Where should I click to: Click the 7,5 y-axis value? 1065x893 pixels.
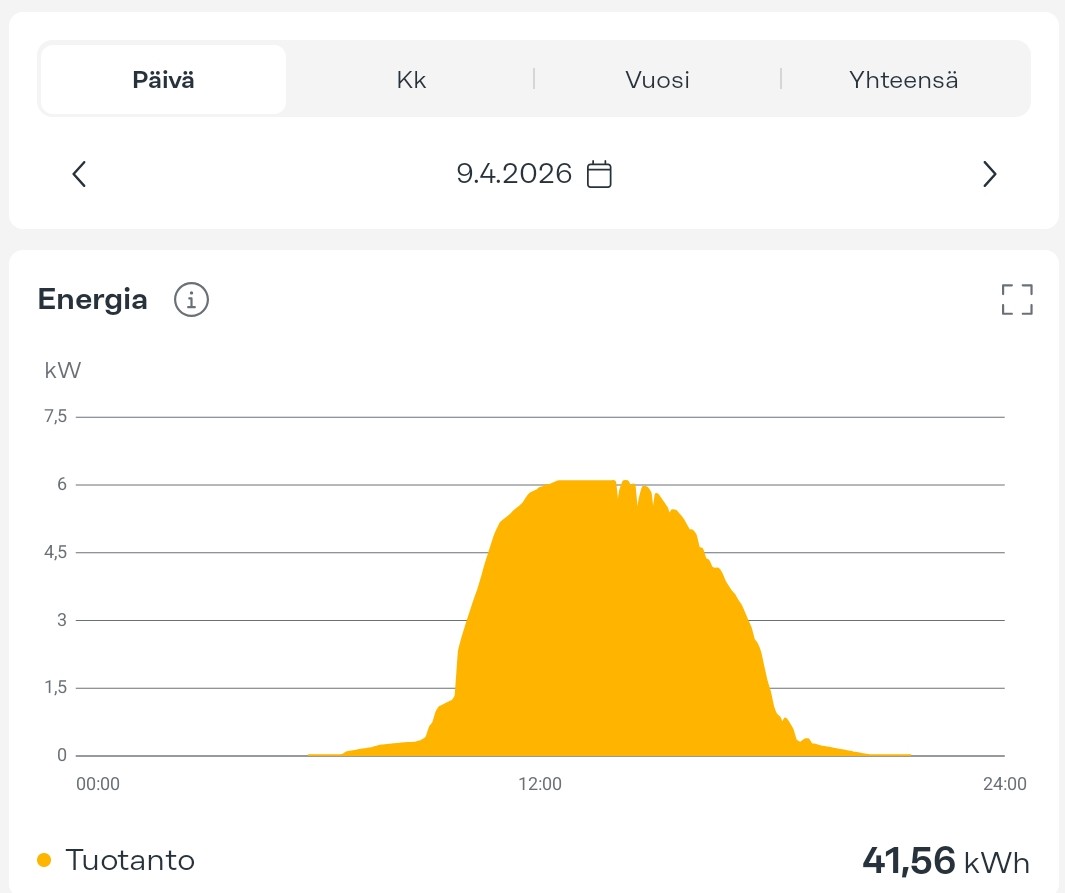pos(54,416)
